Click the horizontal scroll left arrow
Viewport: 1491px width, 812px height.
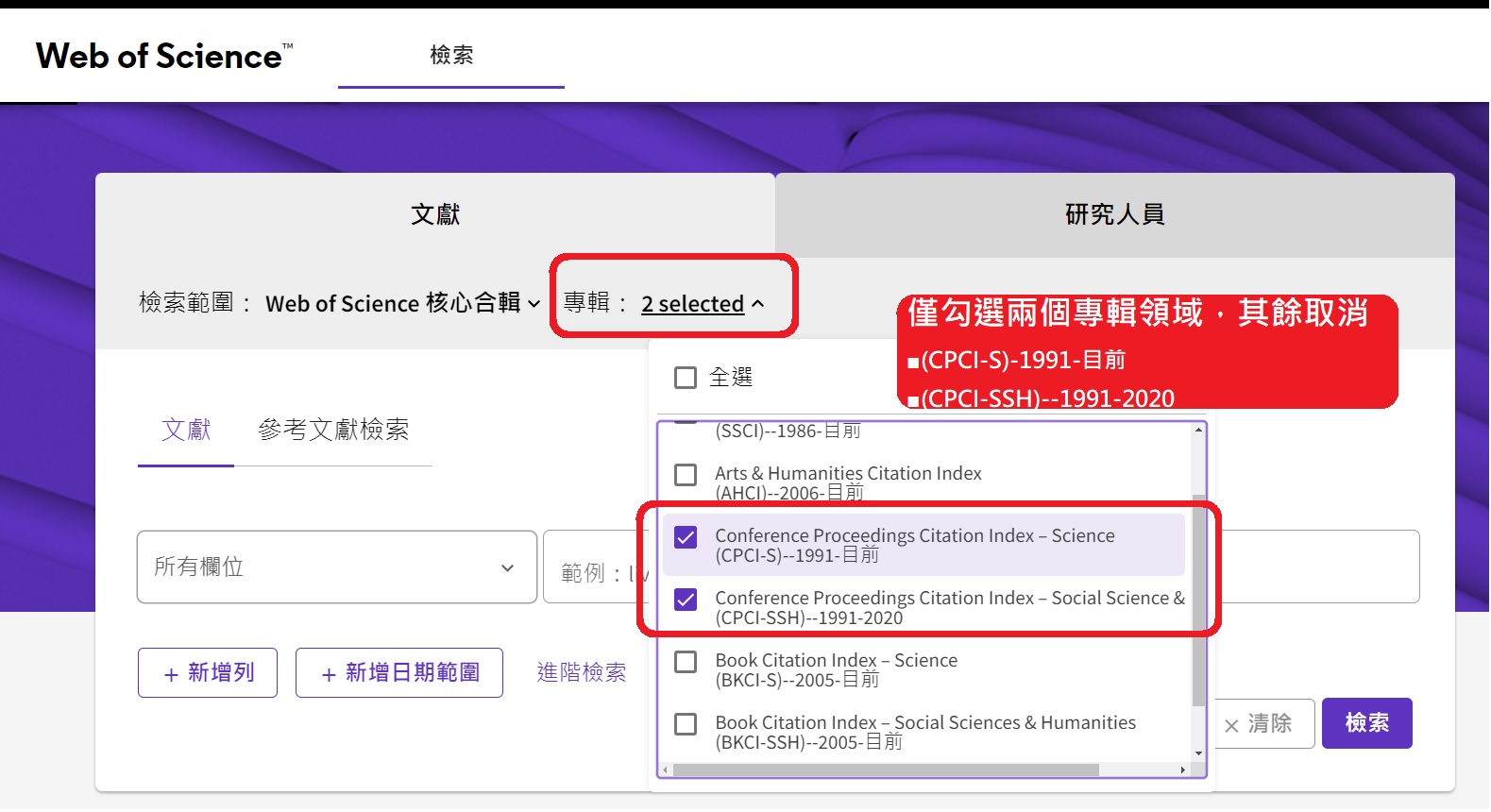pos(666,770)
